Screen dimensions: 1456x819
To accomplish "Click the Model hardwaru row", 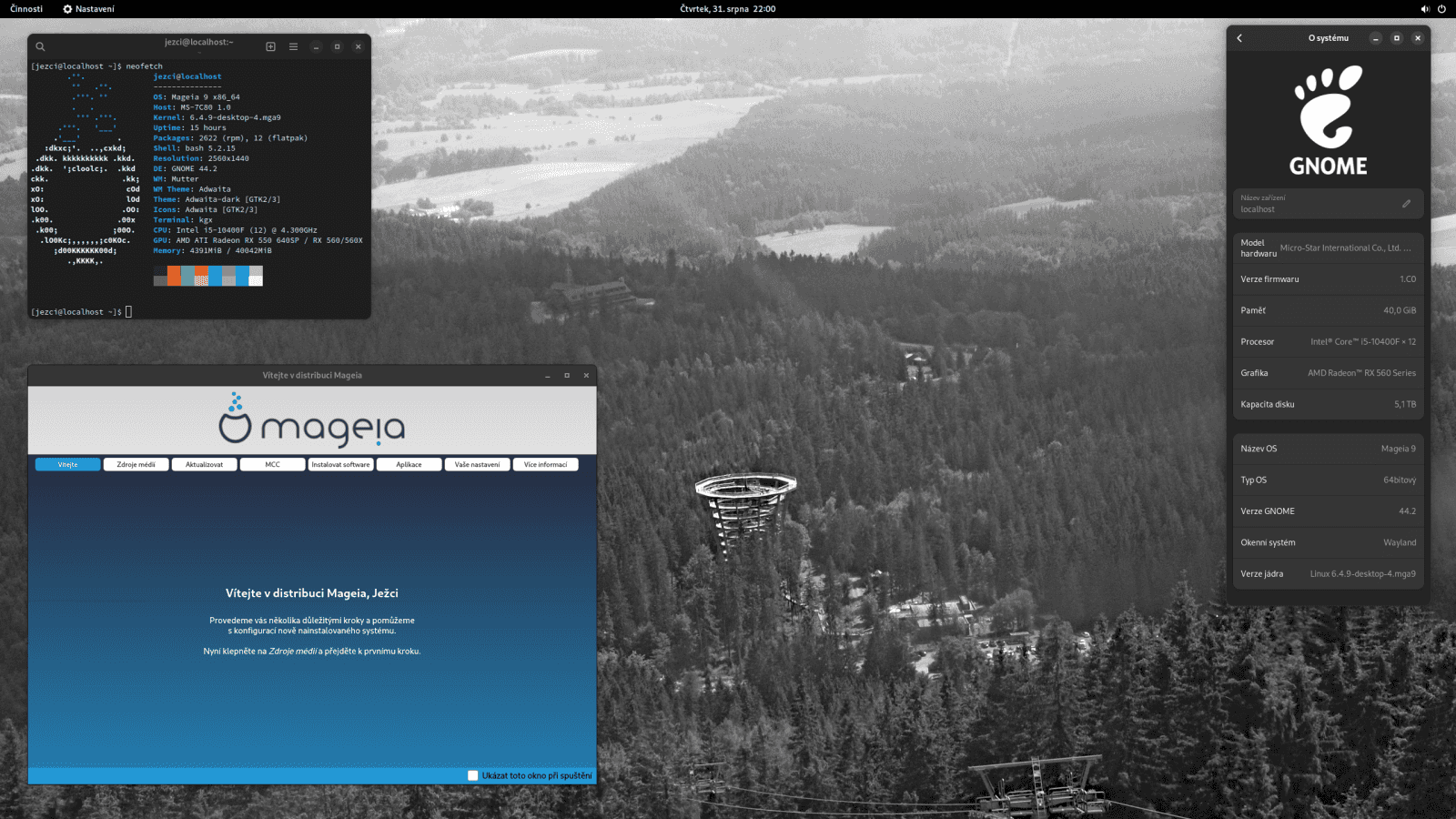I will point(1329,248).
